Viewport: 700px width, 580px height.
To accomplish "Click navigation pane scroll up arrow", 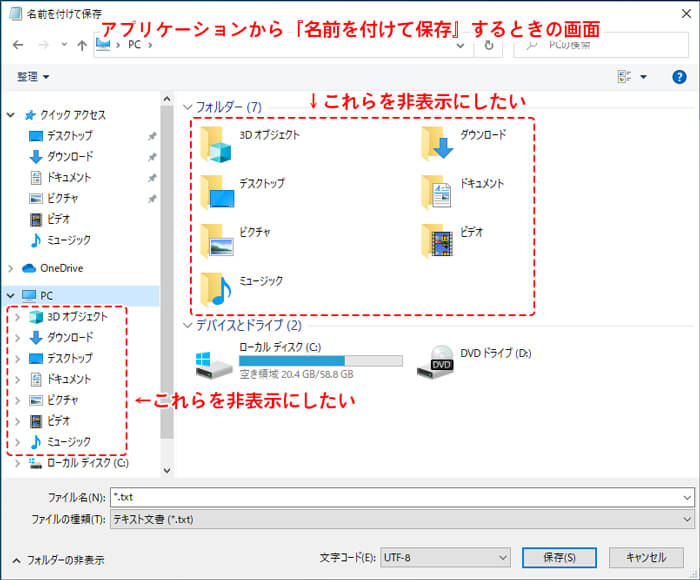I will click(x=167, y=99).
